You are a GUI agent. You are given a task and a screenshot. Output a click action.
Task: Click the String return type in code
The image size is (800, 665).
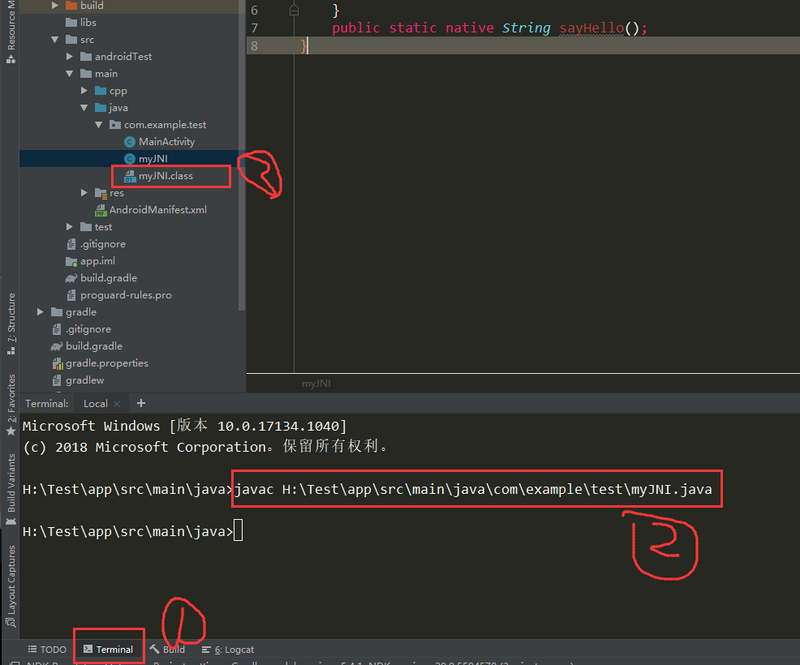click(x=526, y=28)
